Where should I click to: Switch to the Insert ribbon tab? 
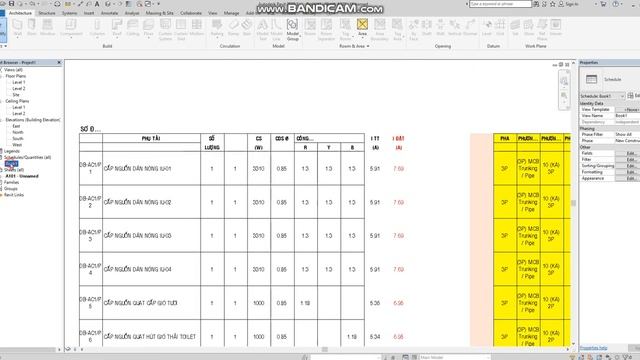point(89,13)
